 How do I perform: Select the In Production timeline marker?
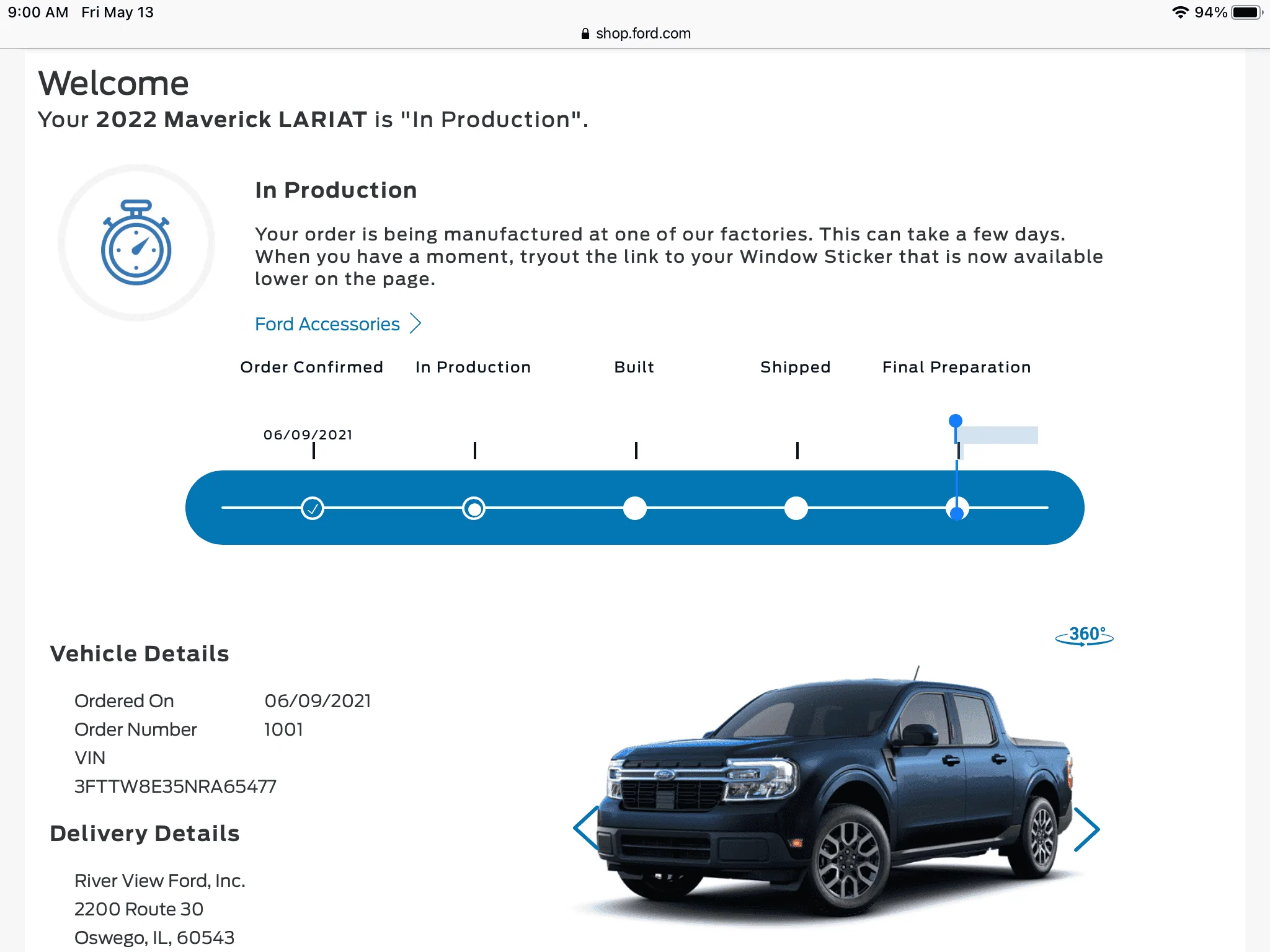[x=474, y=508]
